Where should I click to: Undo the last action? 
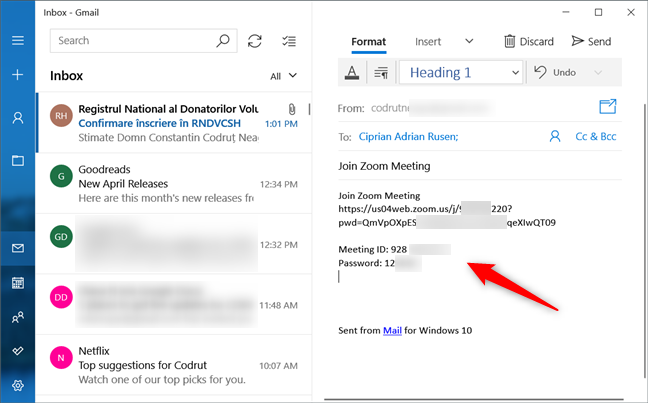tap(555, 72)
